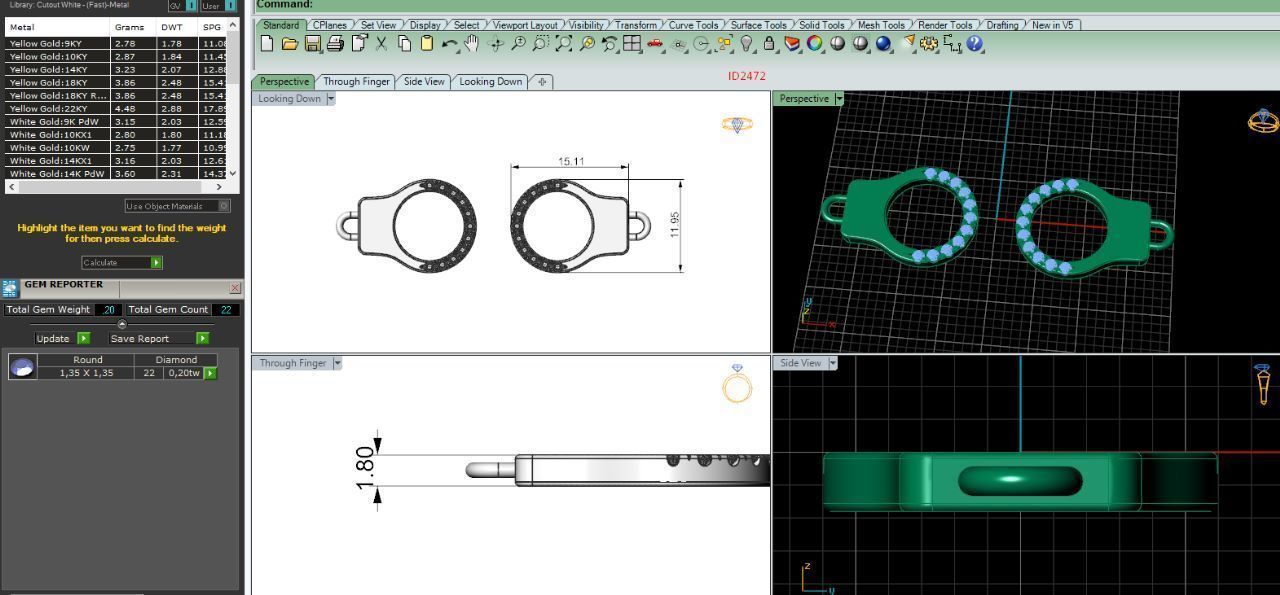
Task: Click the Paste clipboard icon
Action: (427, 43)
